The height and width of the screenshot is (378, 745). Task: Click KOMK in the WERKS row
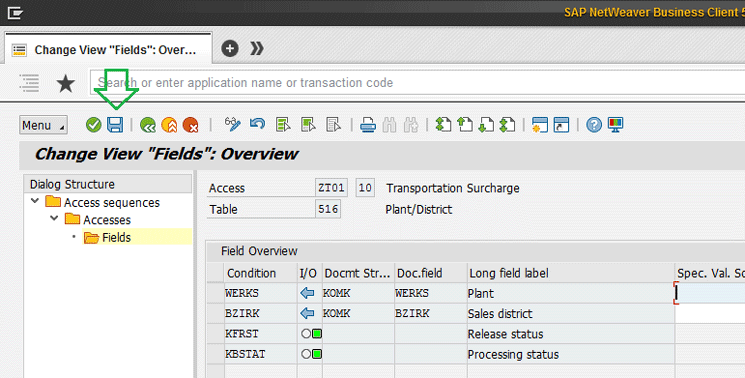(x=358, y=293)
